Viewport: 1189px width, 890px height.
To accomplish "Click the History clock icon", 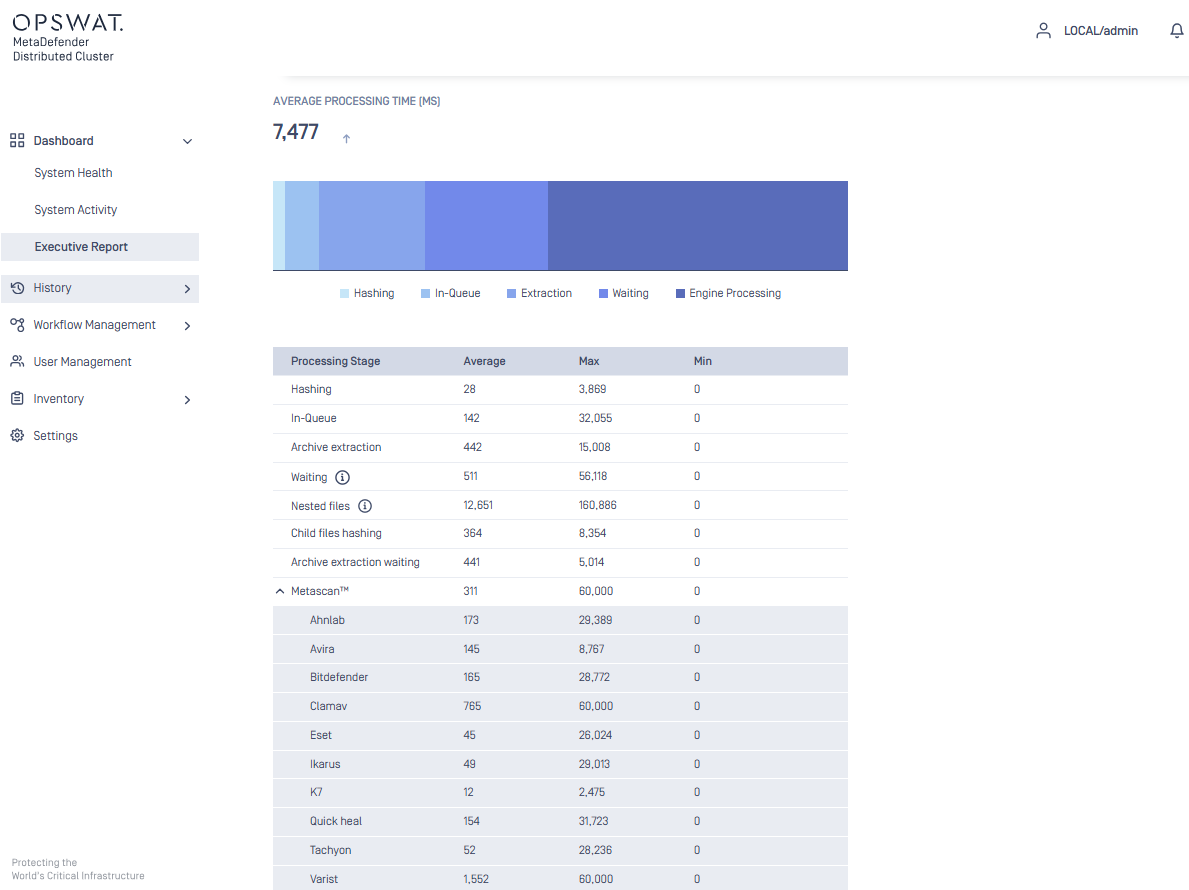I will 17,288.
